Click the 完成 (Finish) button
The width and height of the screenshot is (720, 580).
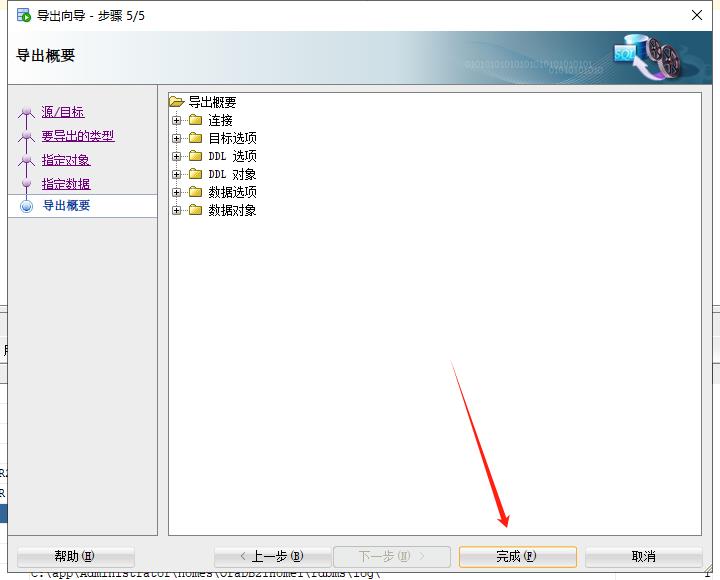pos(517,556)
